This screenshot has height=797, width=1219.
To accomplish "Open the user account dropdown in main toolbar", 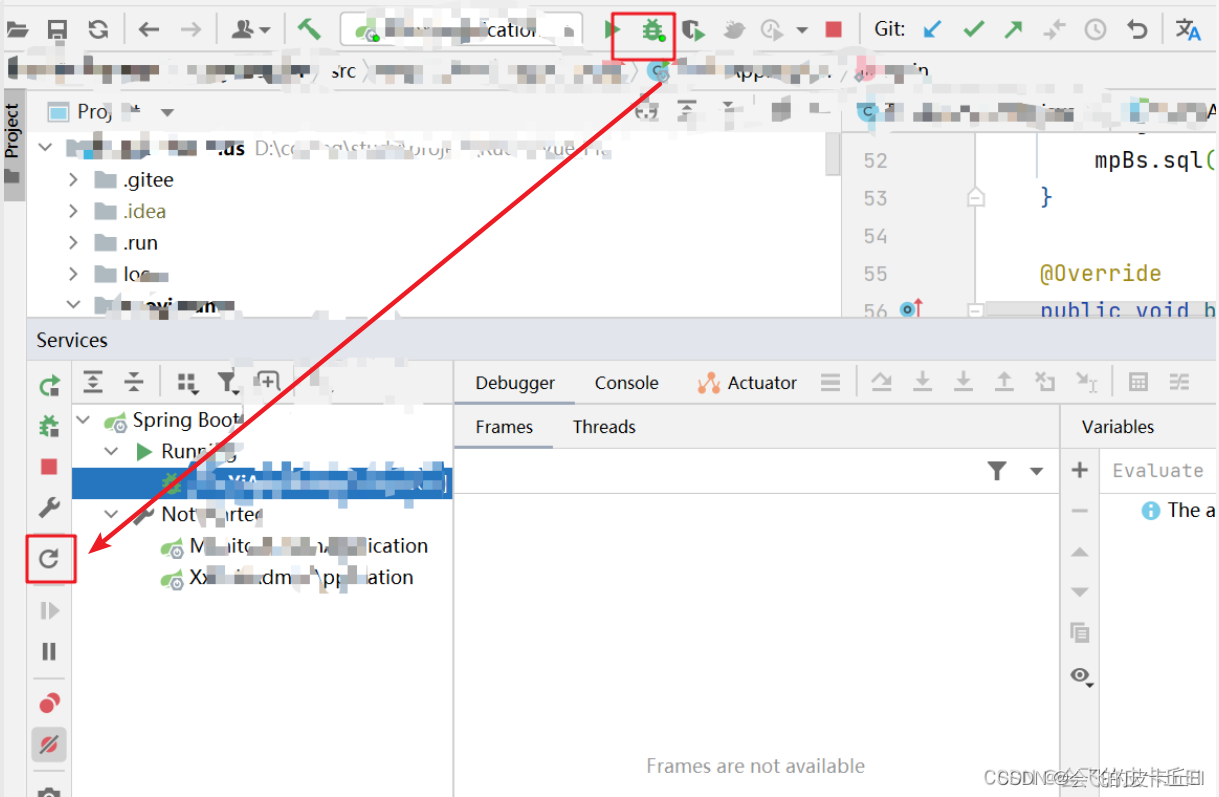I will pyautogui.click(x=251, y=30).
